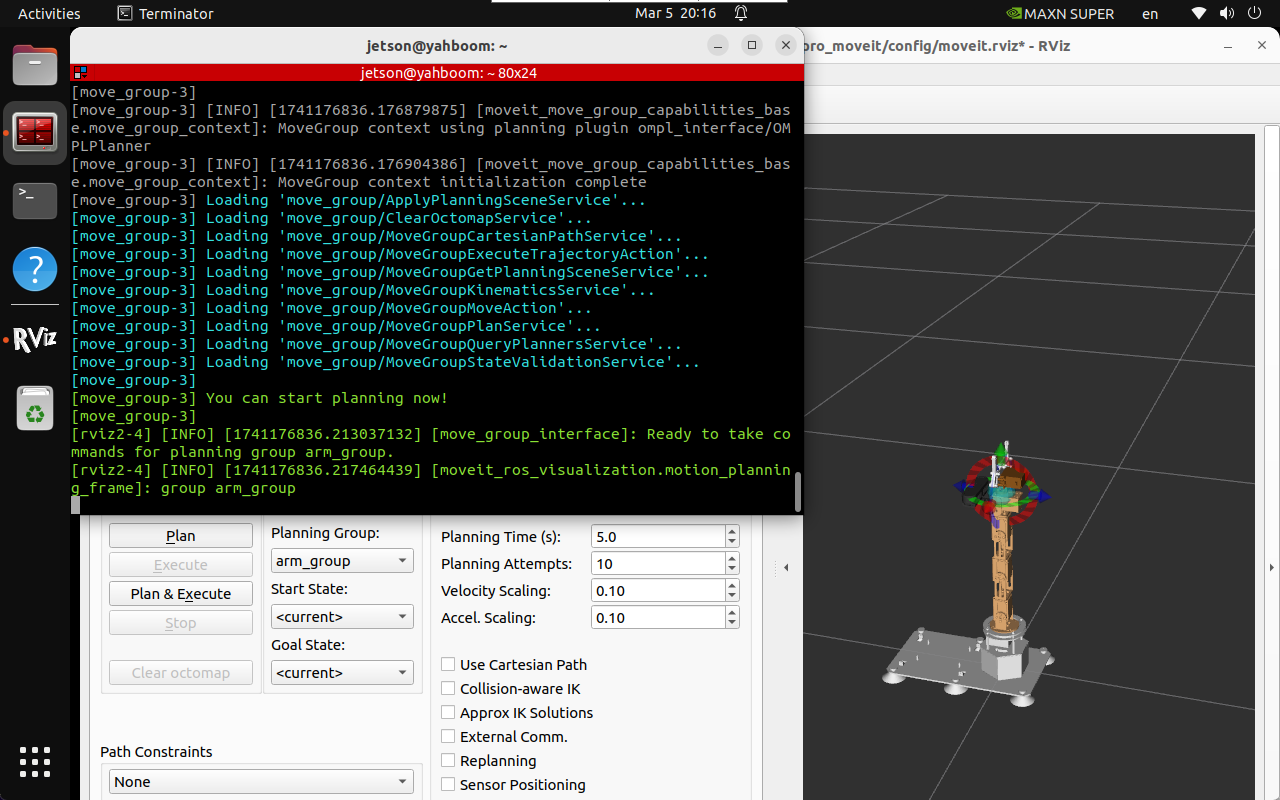Viewport: 1280px width, 800px height.
Task: Decrease Planning Attempts with the down arrow
Action: click(732, 570)
